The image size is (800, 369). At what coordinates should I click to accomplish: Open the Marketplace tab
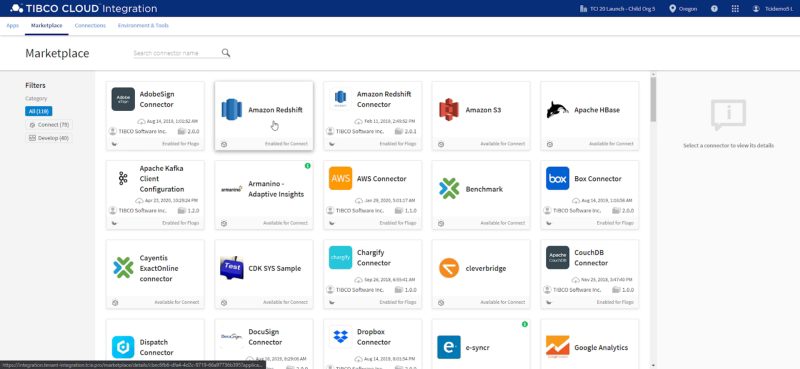(46, 26)
